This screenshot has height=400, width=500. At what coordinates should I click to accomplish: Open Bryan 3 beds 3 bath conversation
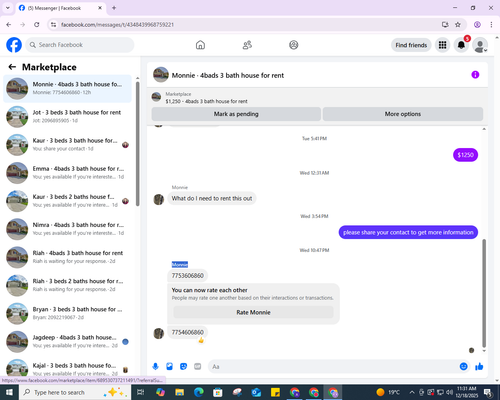[67, 313]
